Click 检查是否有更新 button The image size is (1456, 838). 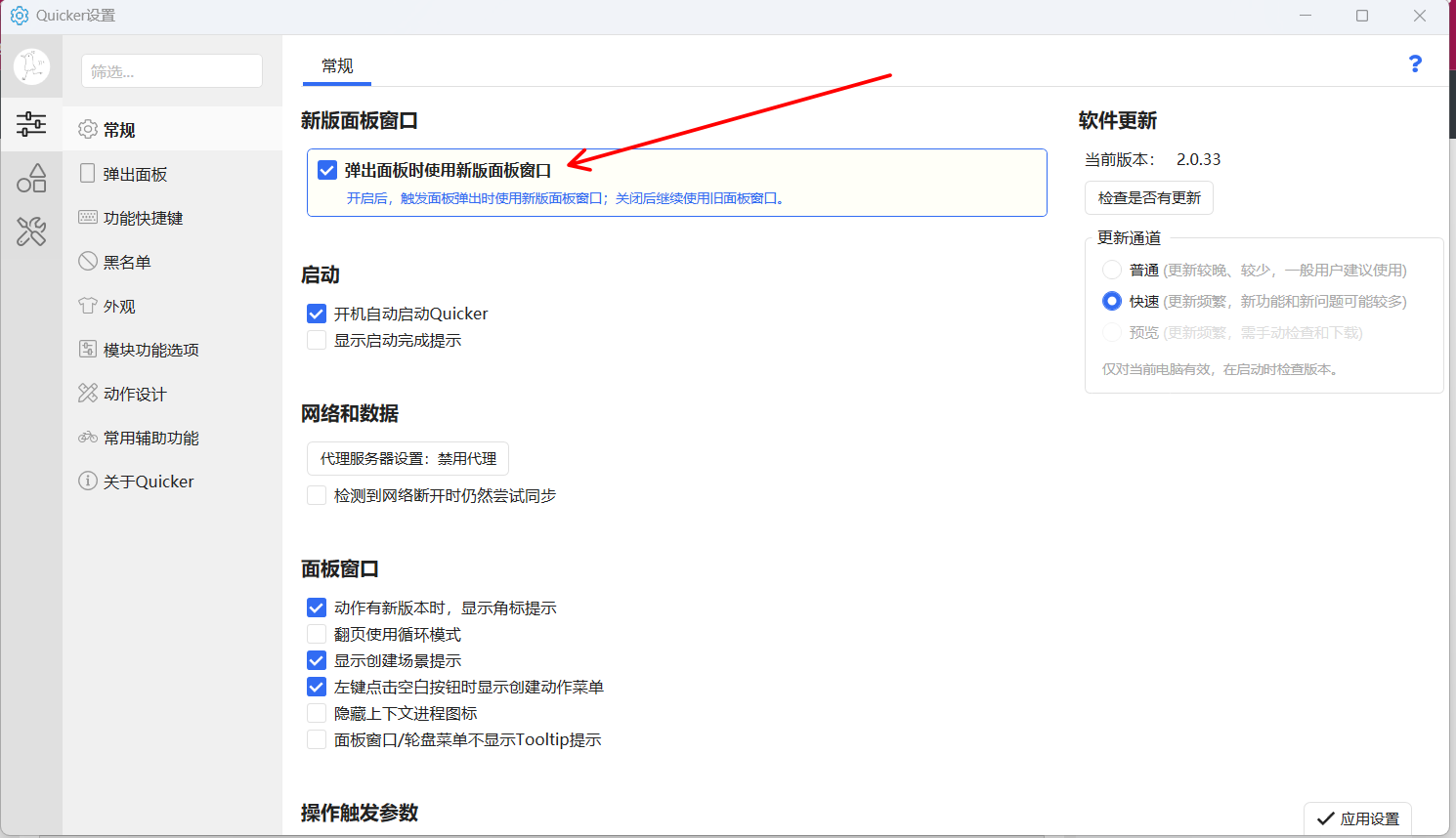click(1149, 197)
